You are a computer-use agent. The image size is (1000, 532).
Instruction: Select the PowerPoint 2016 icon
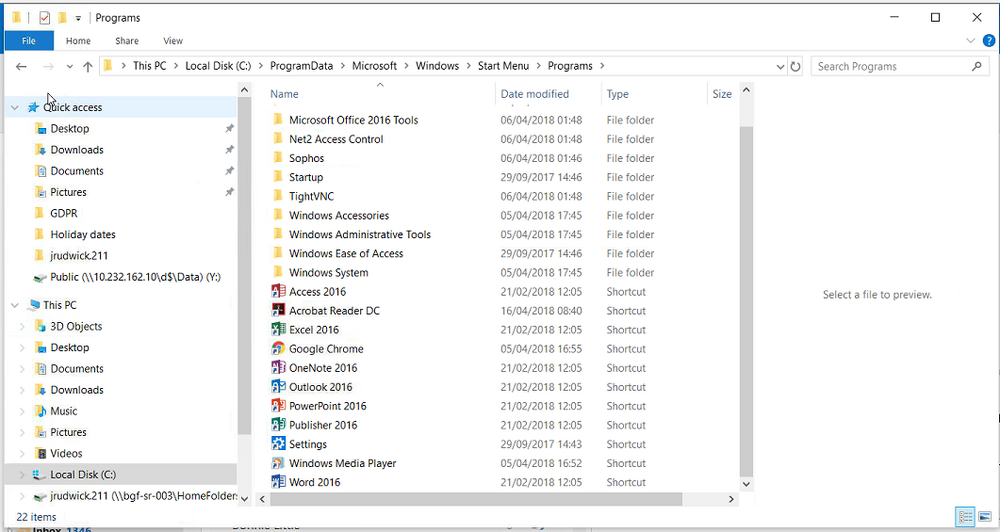tap(278, 406)
